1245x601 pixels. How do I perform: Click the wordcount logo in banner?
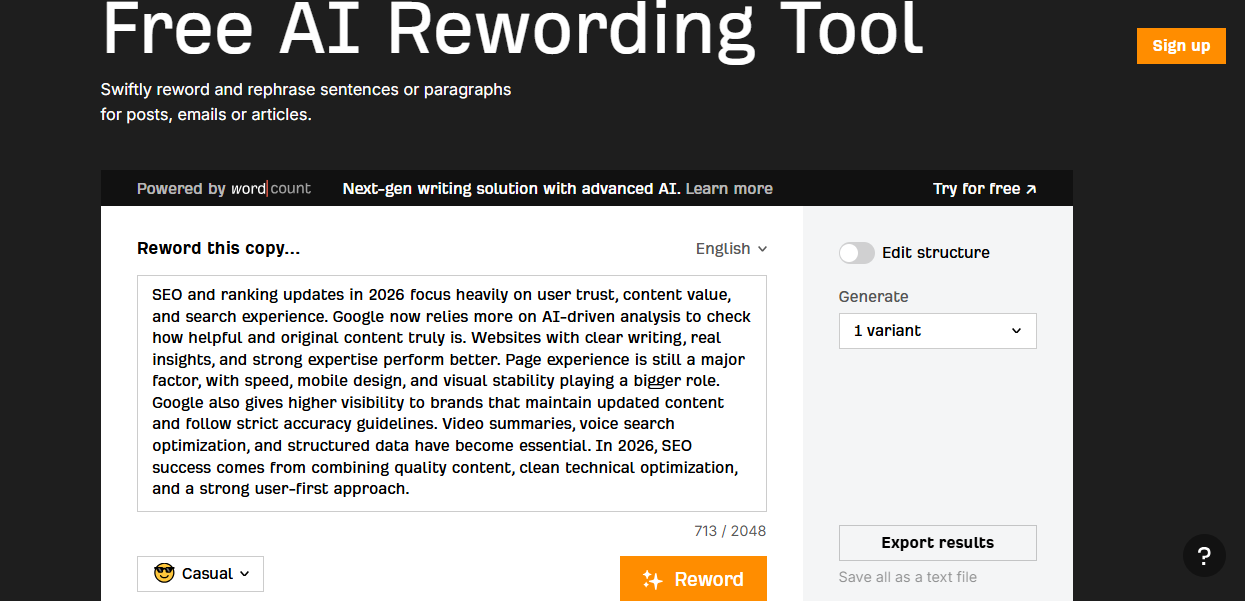click(271, 189)
